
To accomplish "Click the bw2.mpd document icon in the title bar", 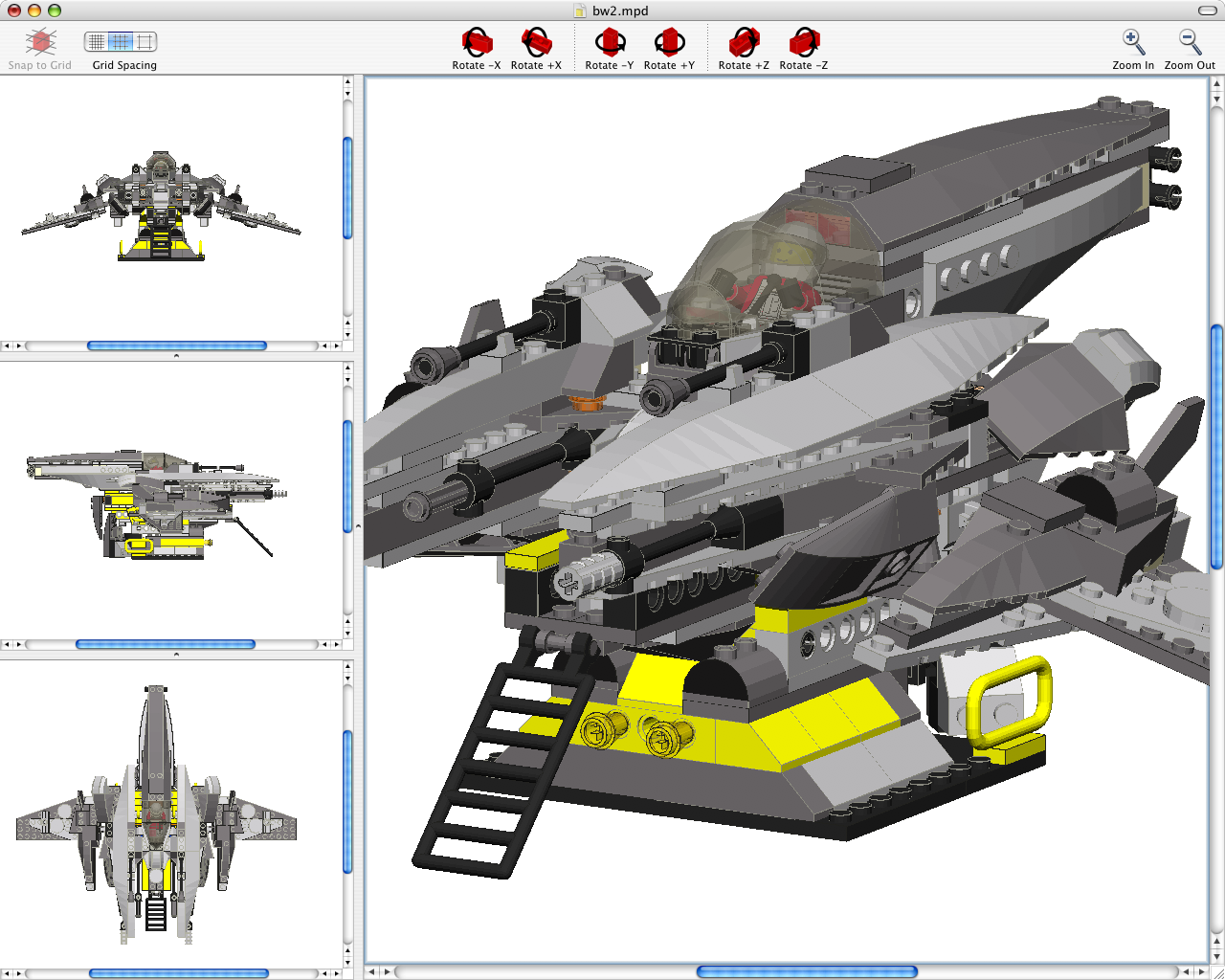I will pyautogui.click(x=580, y=11).
